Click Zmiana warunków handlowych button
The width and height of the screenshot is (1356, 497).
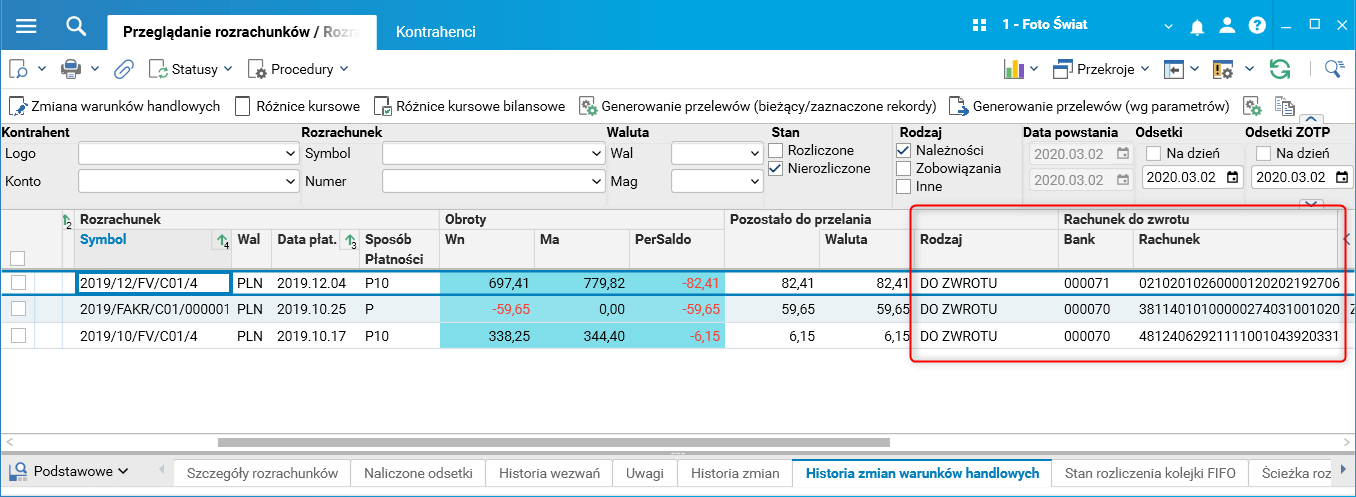pos(114,106)
